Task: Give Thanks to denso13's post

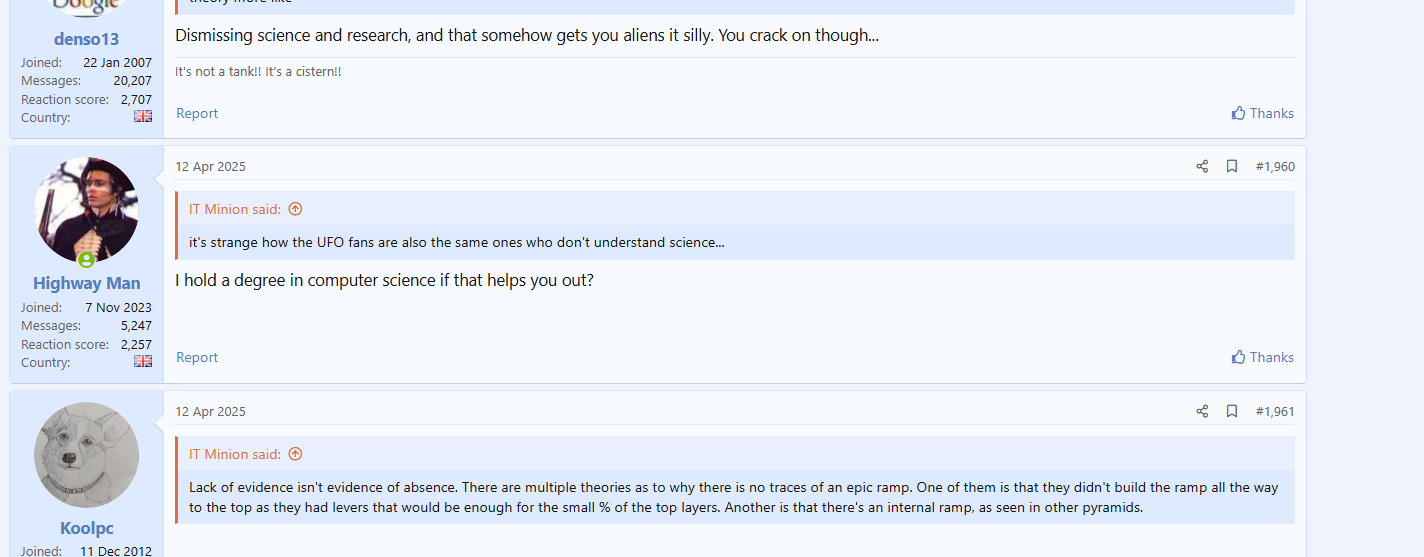Action: click(x=1262, y=113)
